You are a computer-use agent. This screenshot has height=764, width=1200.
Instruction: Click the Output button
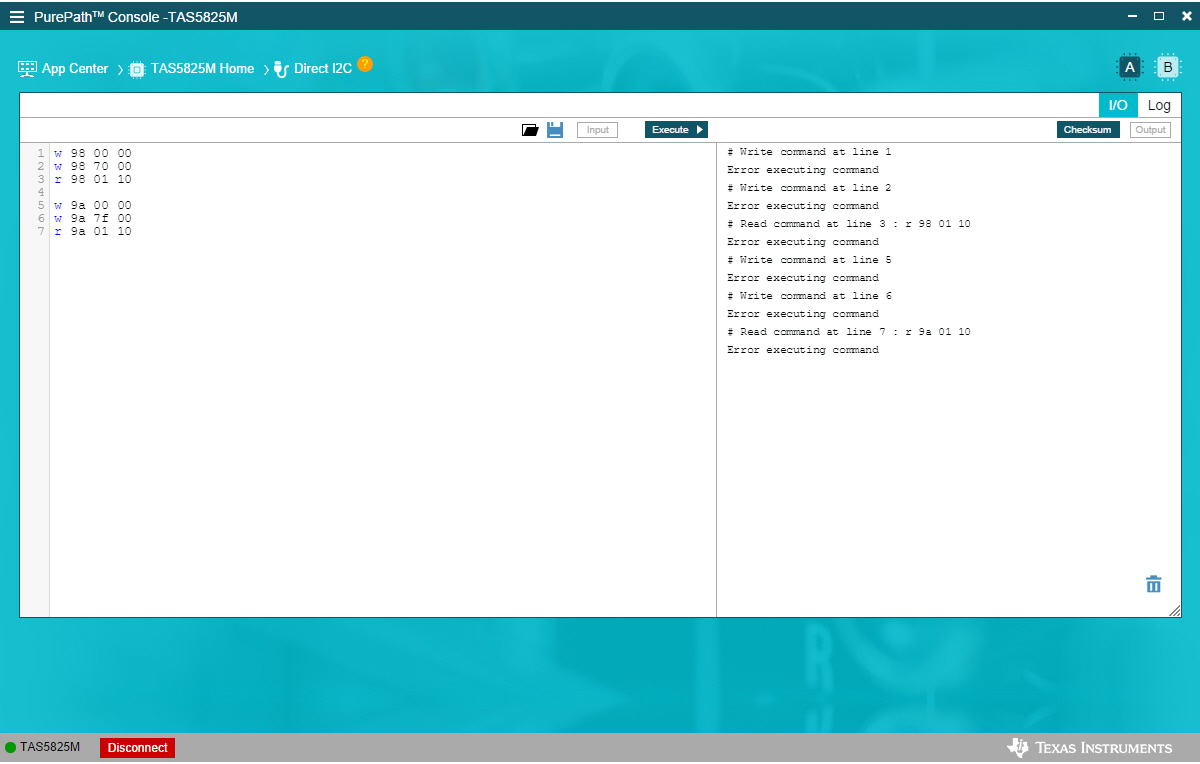click(1150, 130)
